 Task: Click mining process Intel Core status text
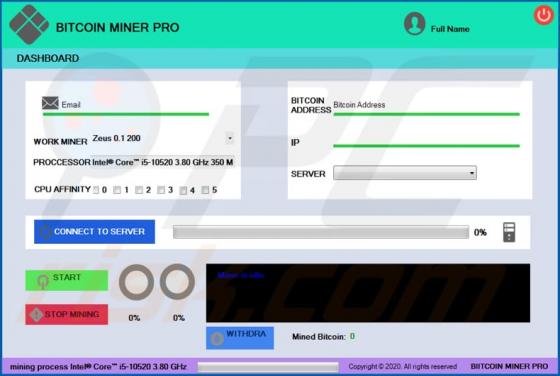pos(98,367)
